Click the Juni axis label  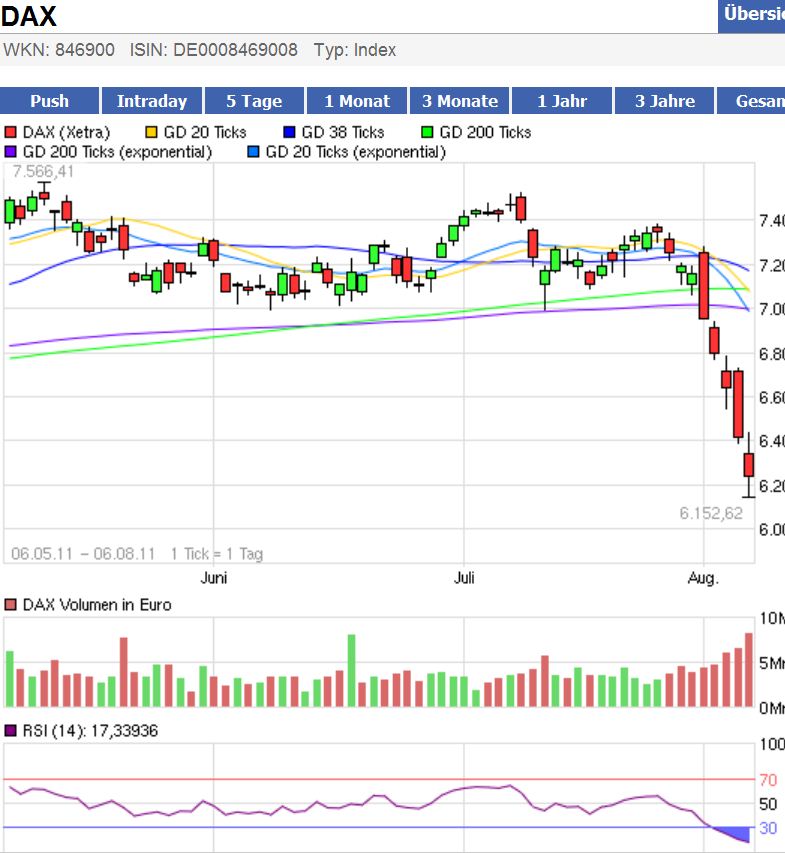point(214,577)
